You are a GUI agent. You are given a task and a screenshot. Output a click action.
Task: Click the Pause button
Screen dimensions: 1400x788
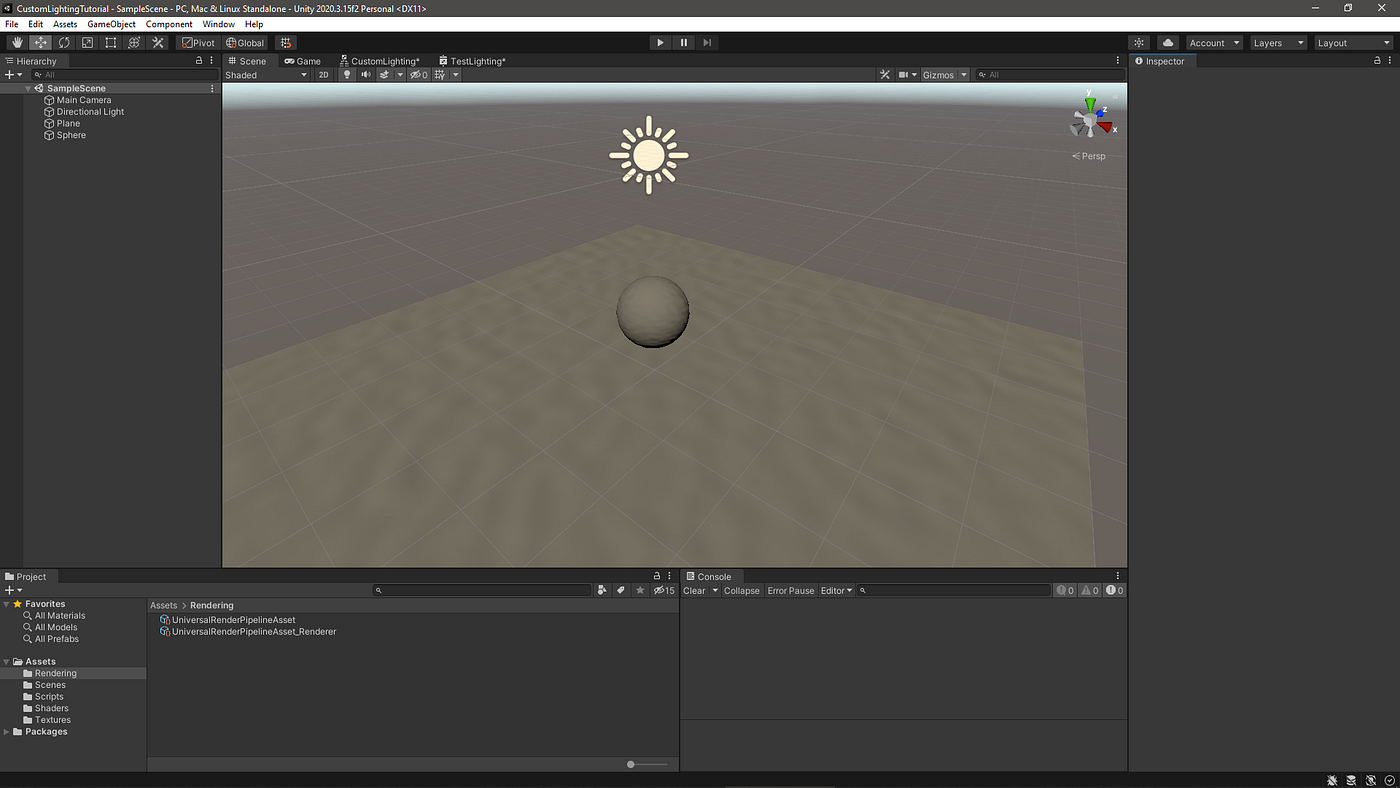[684, 43]
